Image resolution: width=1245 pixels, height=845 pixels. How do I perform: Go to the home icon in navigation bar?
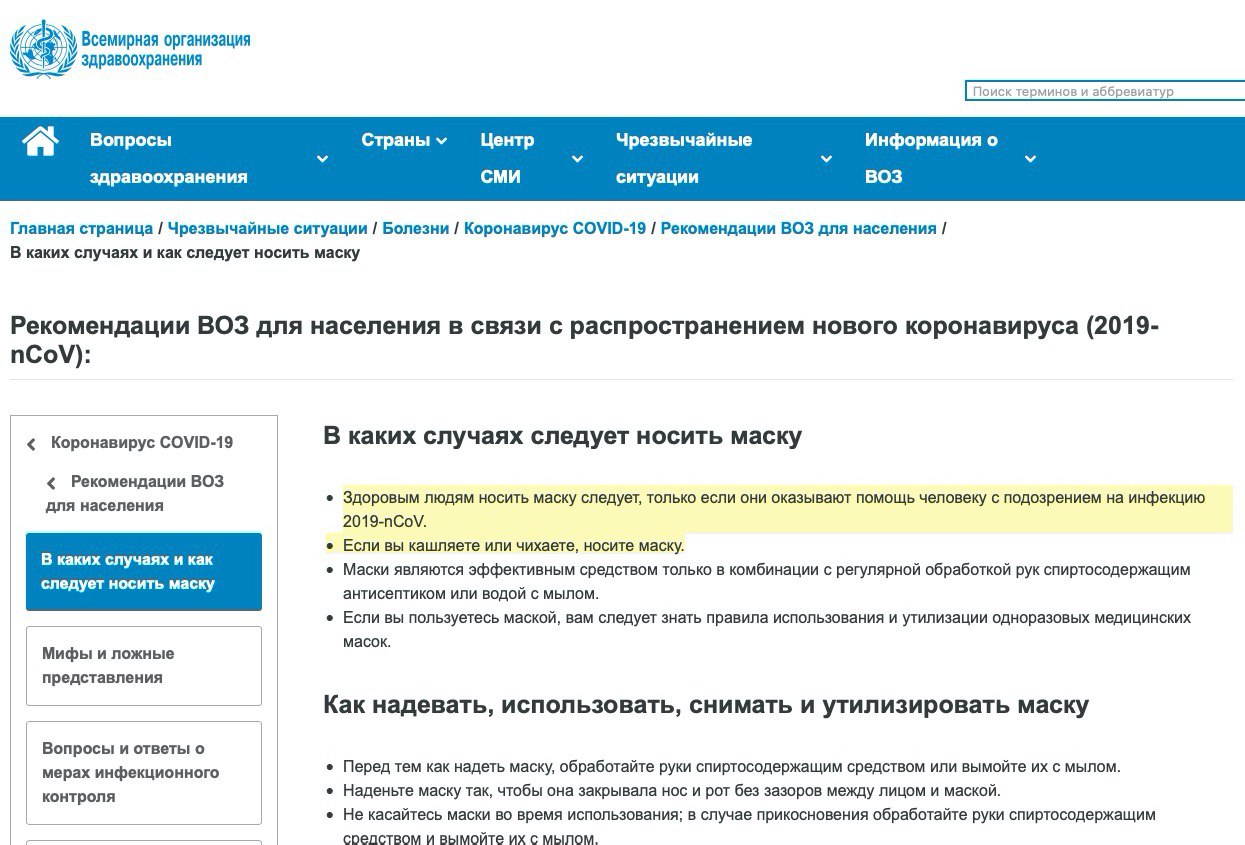pos(41,141)
